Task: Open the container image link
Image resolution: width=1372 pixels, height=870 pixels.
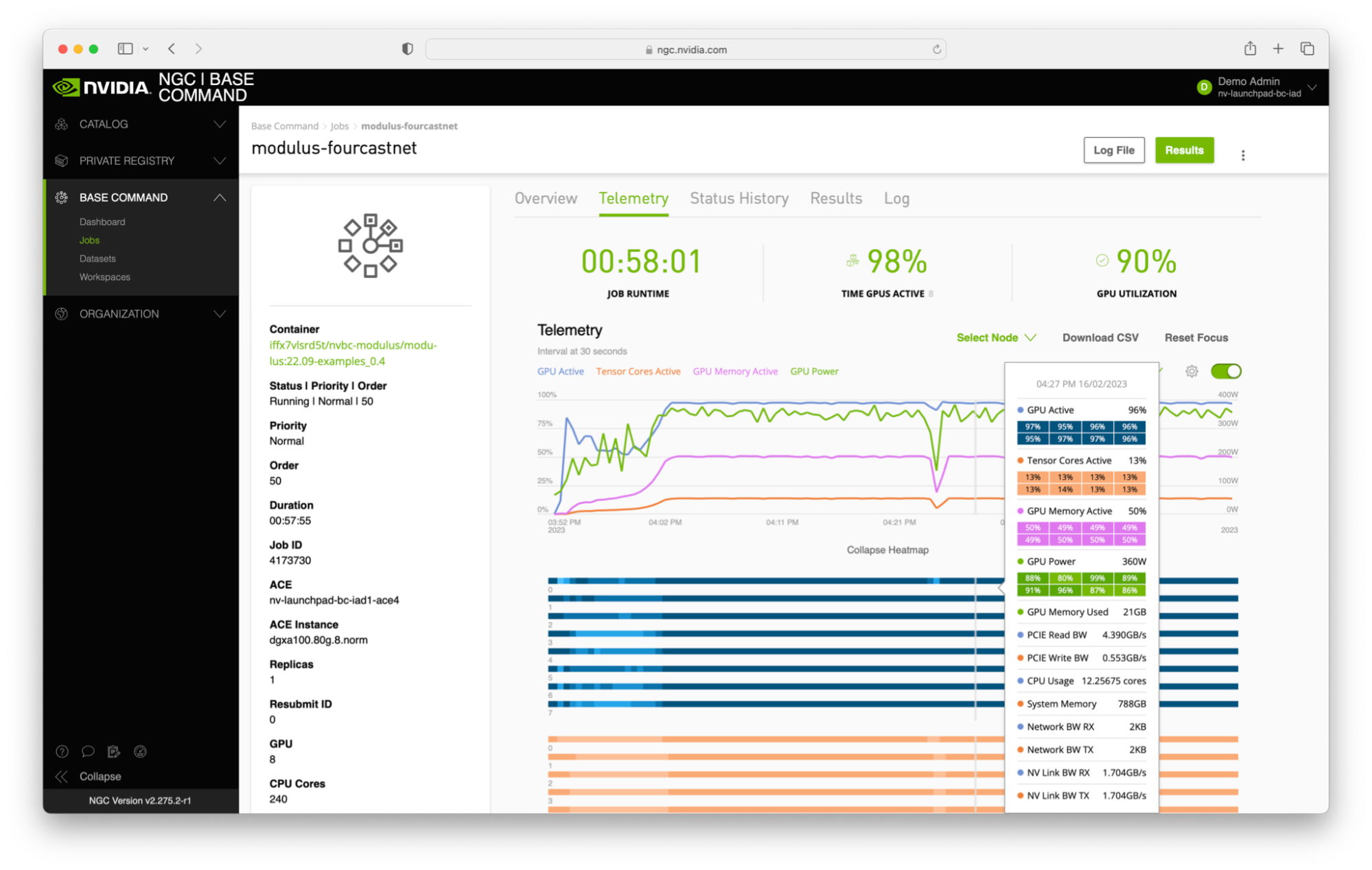Action: [x=353, y=353]
